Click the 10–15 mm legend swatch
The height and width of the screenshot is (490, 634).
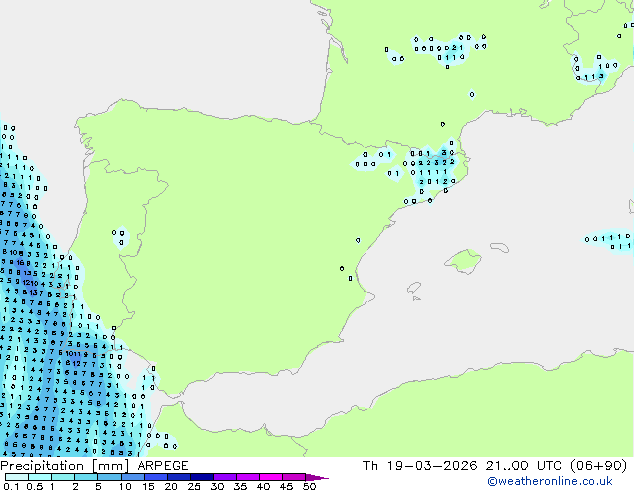point(132,477)
